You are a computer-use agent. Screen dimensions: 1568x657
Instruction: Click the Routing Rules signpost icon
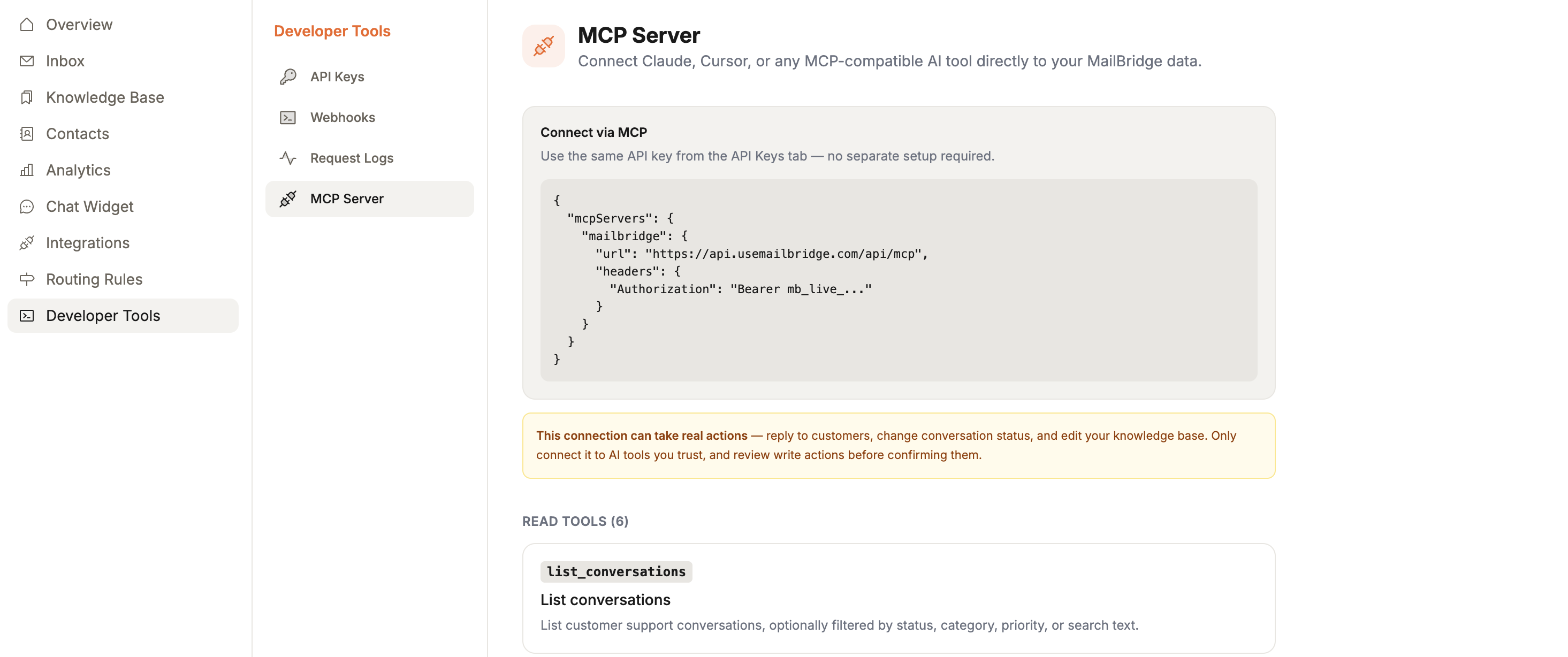click(x=27, y=279)
